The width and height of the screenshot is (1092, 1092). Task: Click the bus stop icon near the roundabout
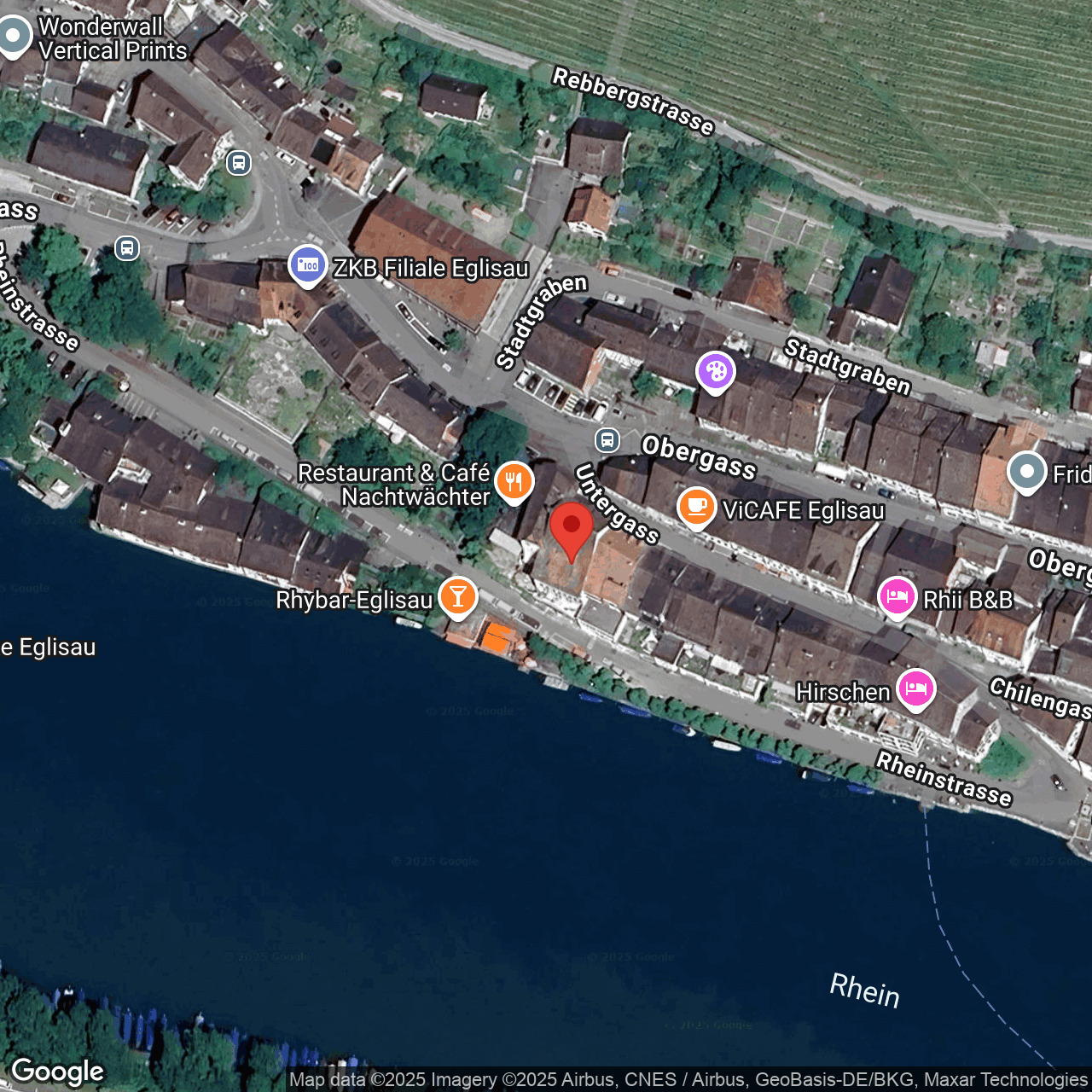tap(238, 163)
